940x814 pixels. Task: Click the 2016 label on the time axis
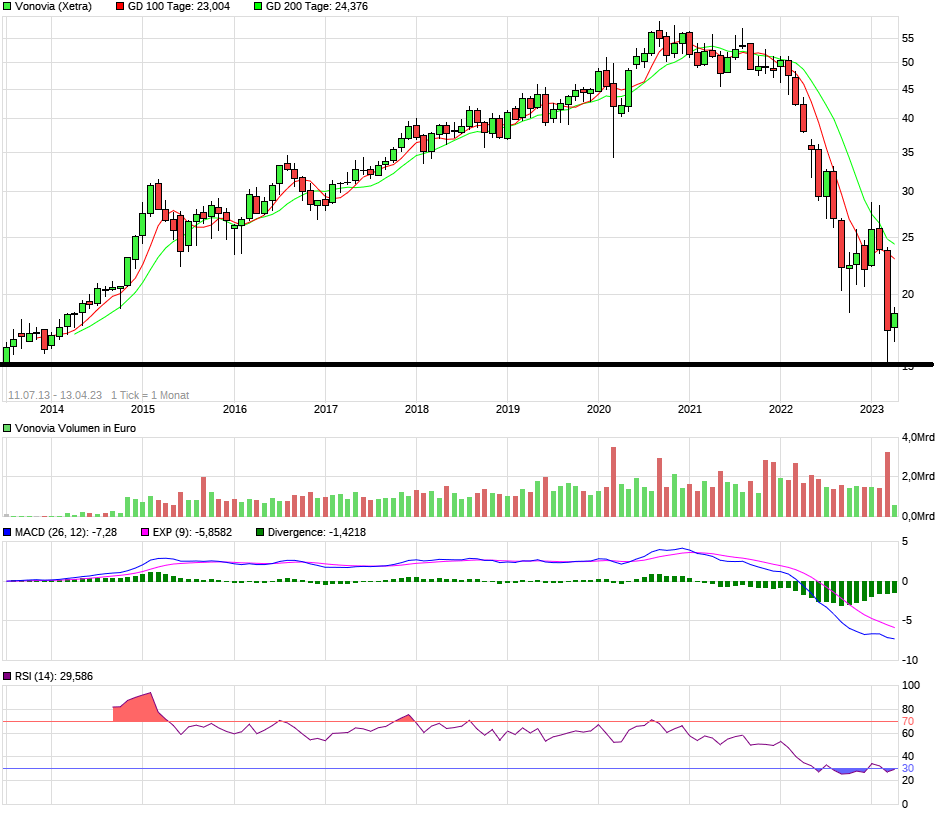(234, 409)
